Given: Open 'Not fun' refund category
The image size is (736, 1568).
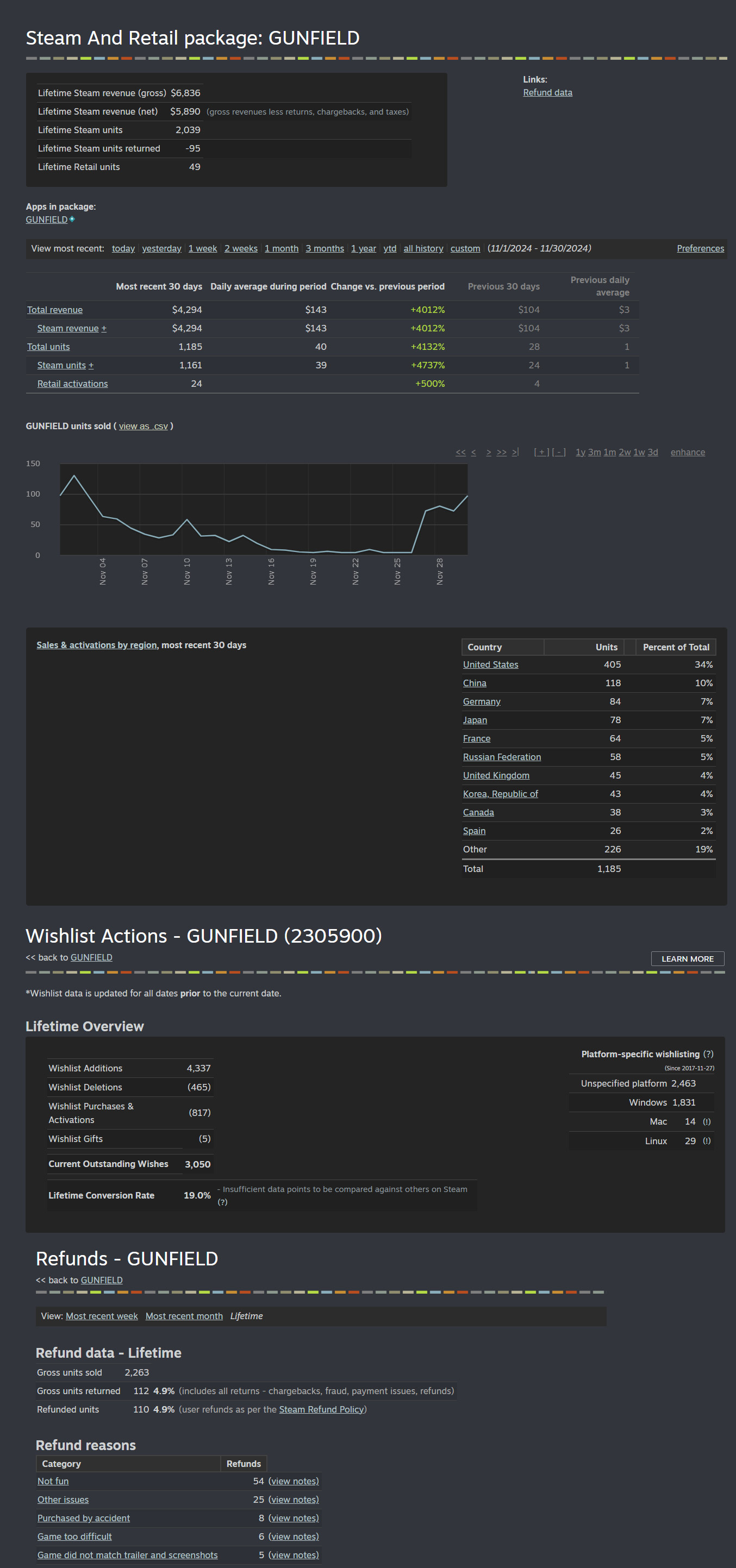Looking at the screenshot, I should tap(53, 1482).
